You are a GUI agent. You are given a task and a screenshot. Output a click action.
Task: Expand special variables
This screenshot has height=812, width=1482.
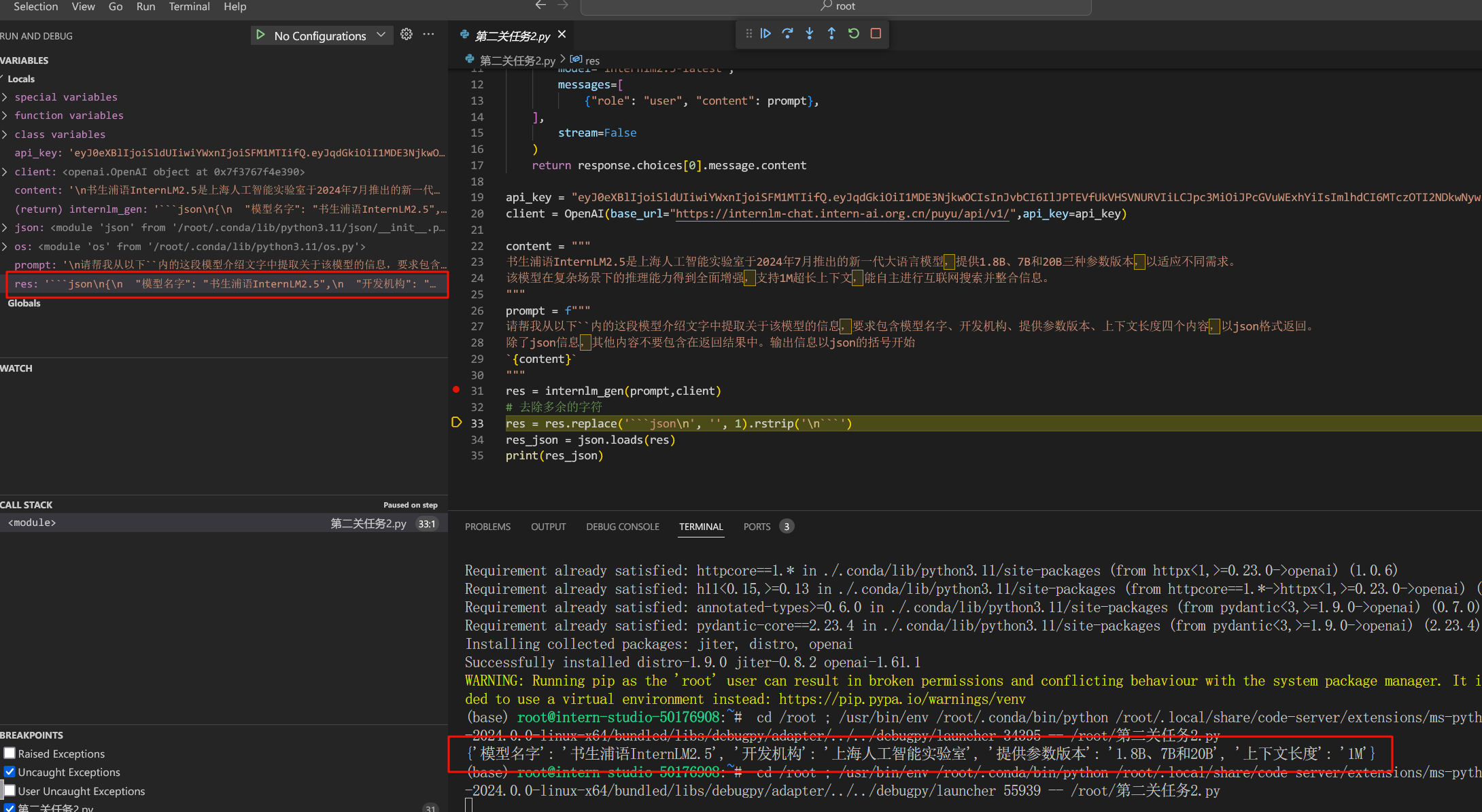click(x=5, y=97)
